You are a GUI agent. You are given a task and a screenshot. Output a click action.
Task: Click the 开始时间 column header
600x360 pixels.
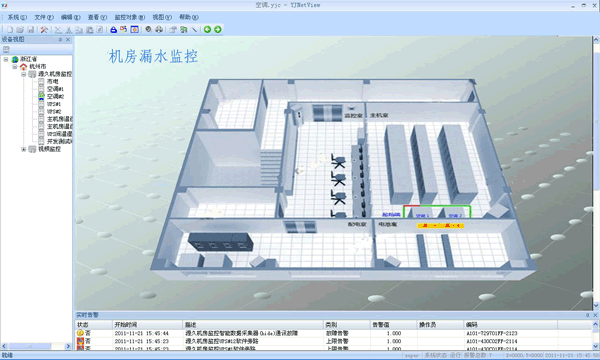point(126,325)
